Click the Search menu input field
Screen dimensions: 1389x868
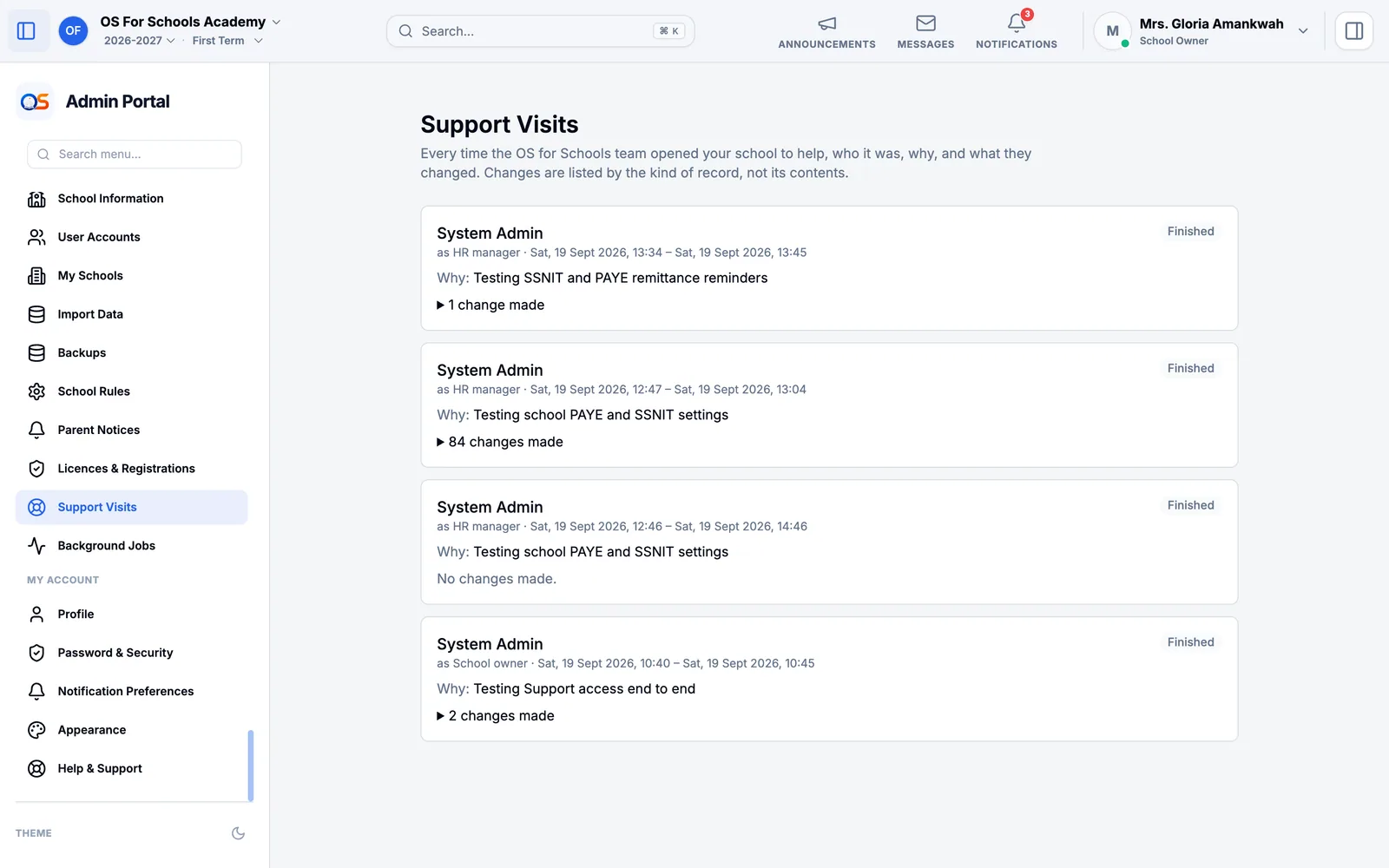(x=135, y=155)
